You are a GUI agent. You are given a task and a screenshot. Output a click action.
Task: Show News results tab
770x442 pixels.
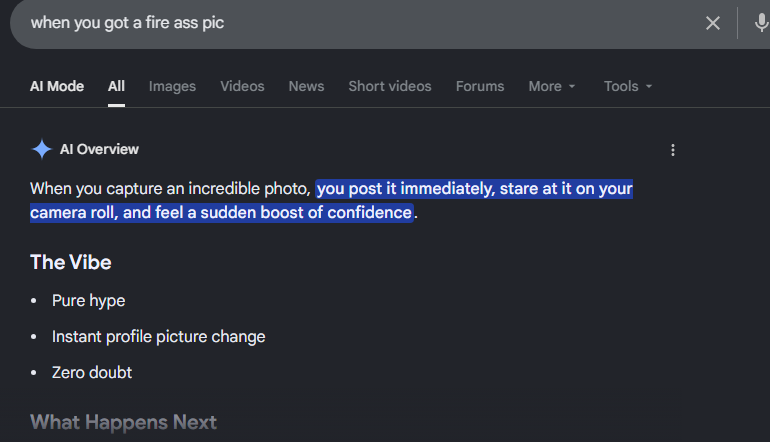click(x=306, y=86)
